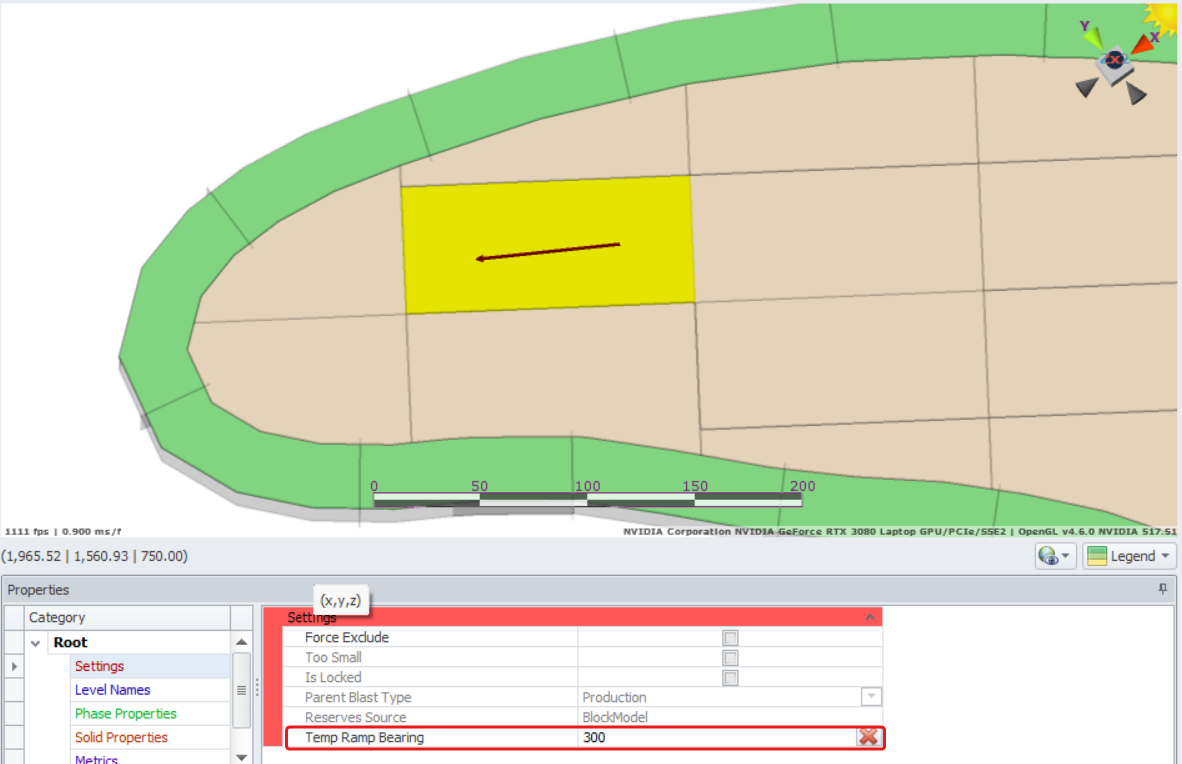Select Settings in the category tree
This screenshot has width=1182, height=764.
click(100, 666)
